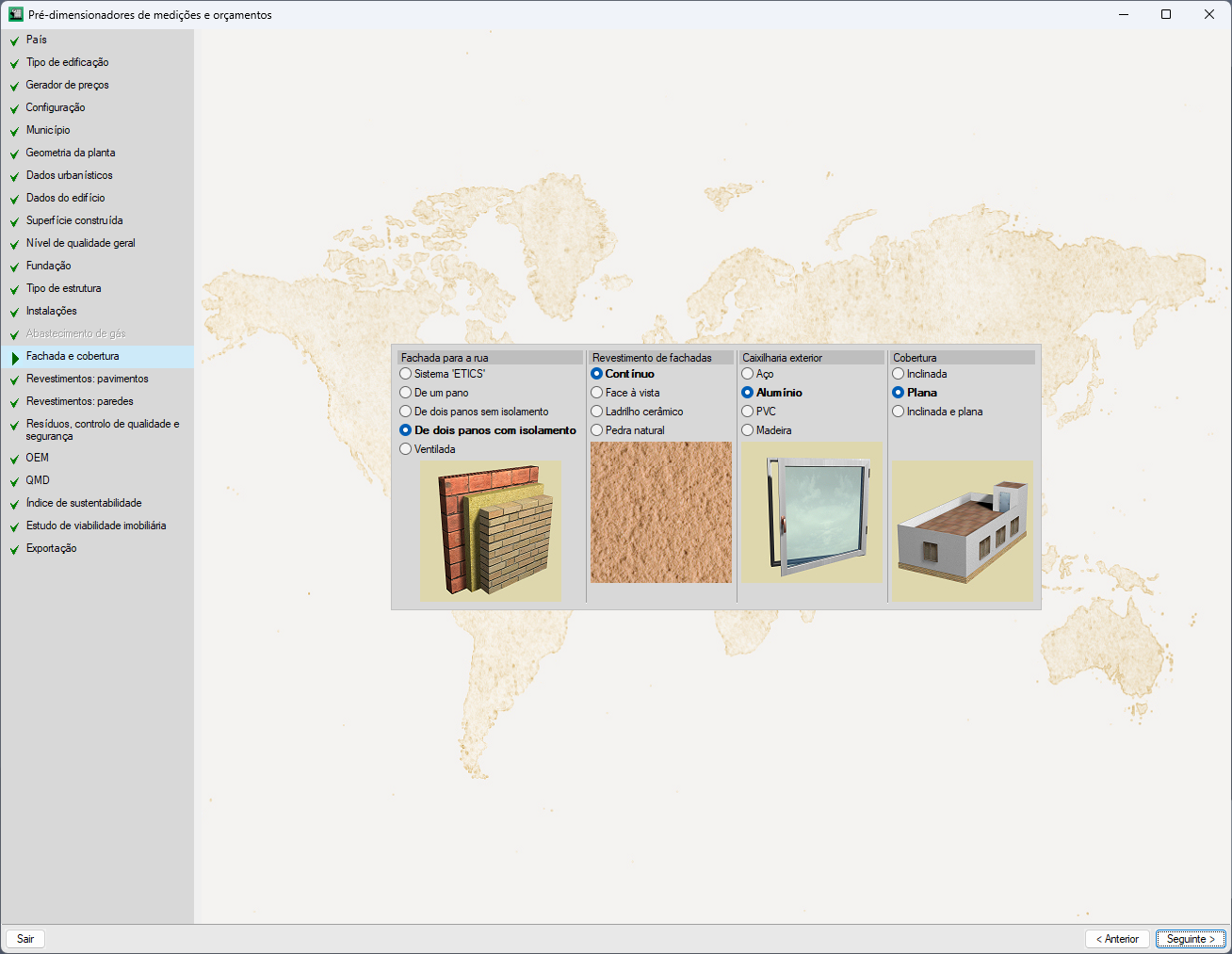The width and height of the screenshot is (1232, 954).
Task: Go to 'Geometria da planta' step
Action: coord(71,153)
